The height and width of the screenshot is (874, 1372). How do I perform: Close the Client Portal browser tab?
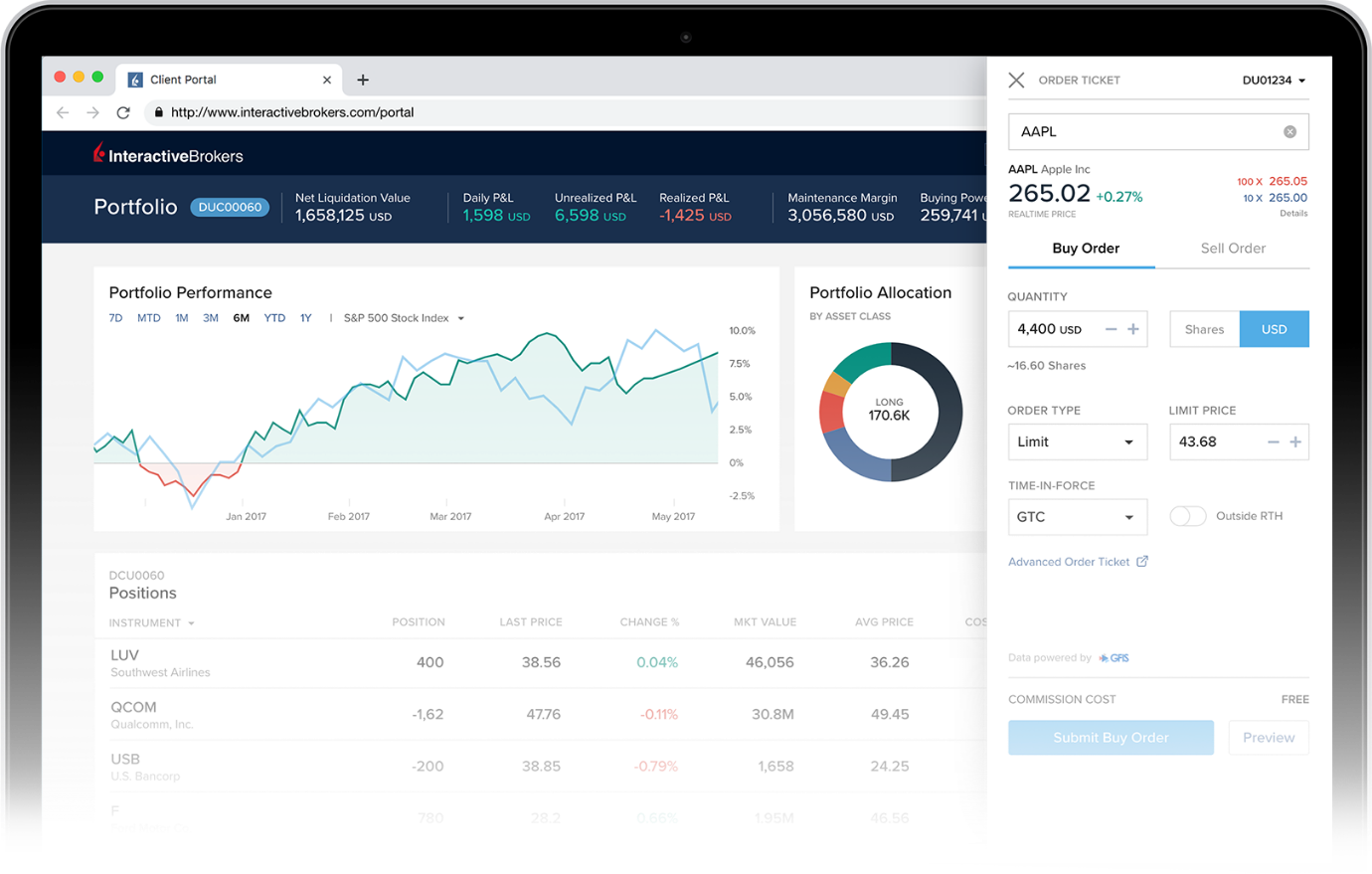pyautogui.click(x=327, y=80)
